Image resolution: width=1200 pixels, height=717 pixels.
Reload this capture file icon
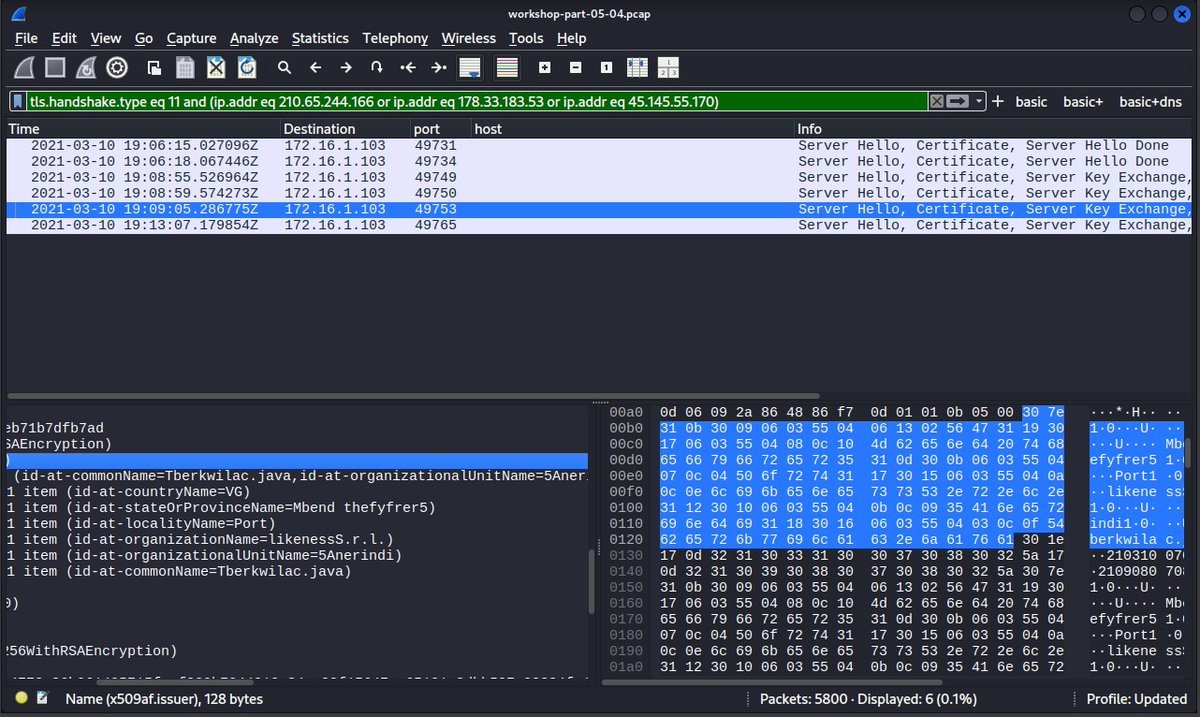(x=246, y=68)
